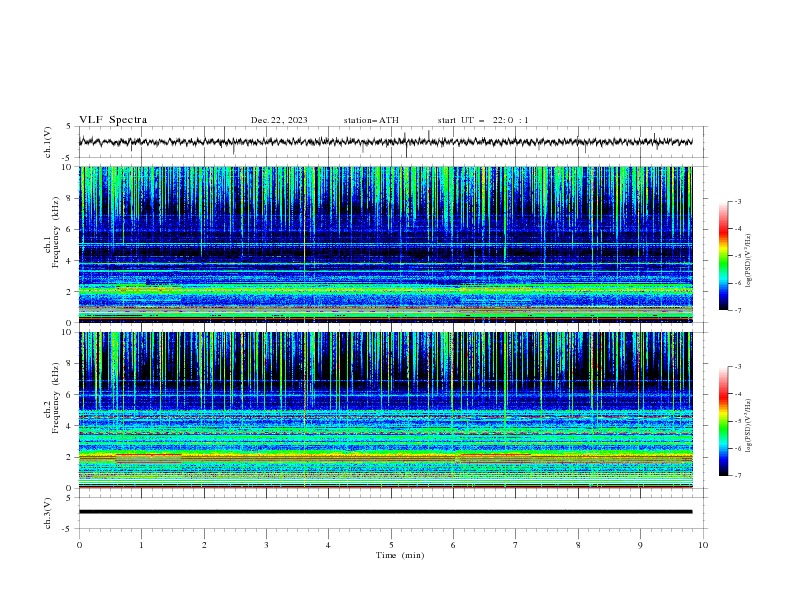Click time axis tick label "3"
This screenshot has width=792, height=612.
click(x=266, y=545)
